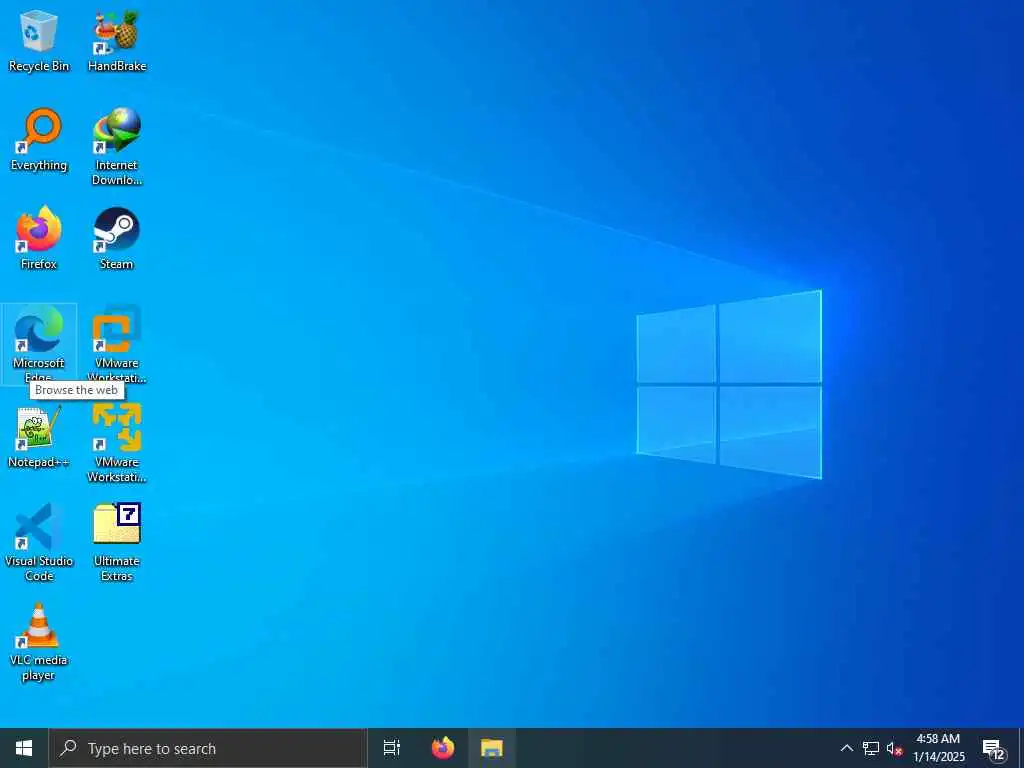Click the taskbar search box
Image resolution: width=1024 pixels, height=768 pixels.
coord(208,748)
